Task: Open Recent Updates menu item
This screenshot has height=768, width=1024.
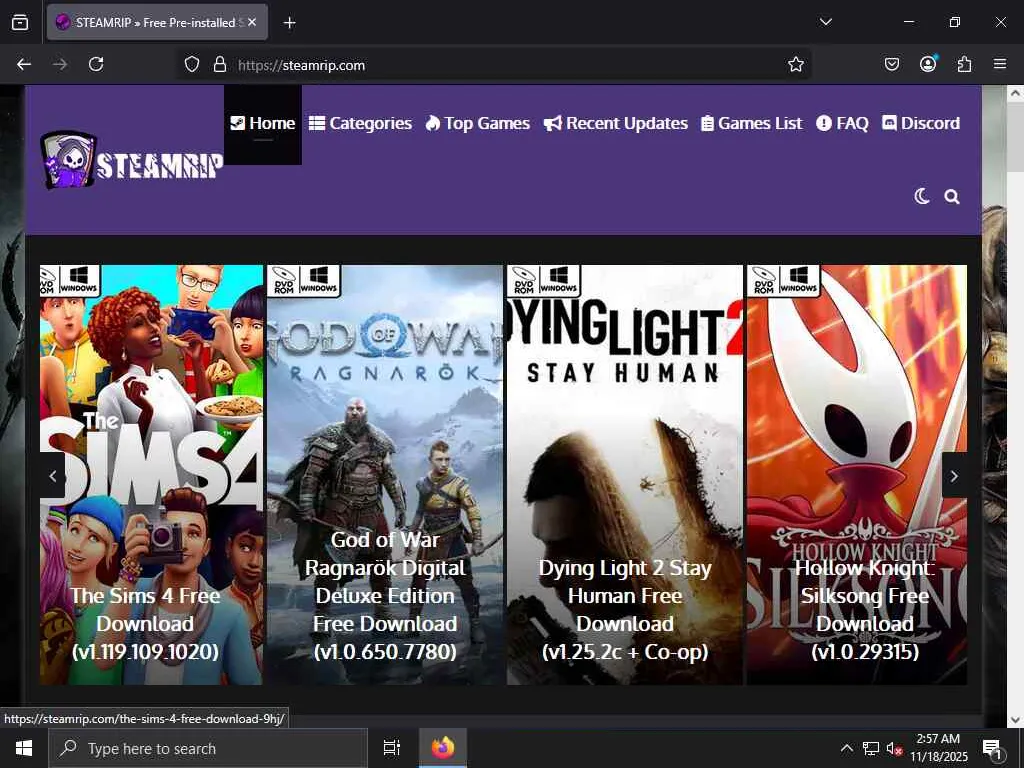Action: pos(616,123)
